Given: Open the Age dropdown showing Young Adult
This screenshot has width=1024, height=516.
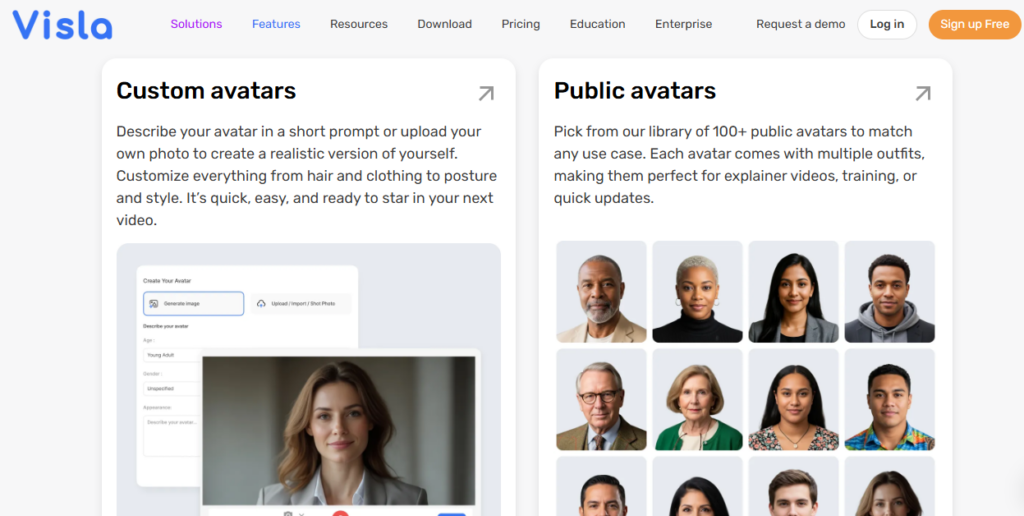Looking at the screenshot, I should tap(171, 355).
